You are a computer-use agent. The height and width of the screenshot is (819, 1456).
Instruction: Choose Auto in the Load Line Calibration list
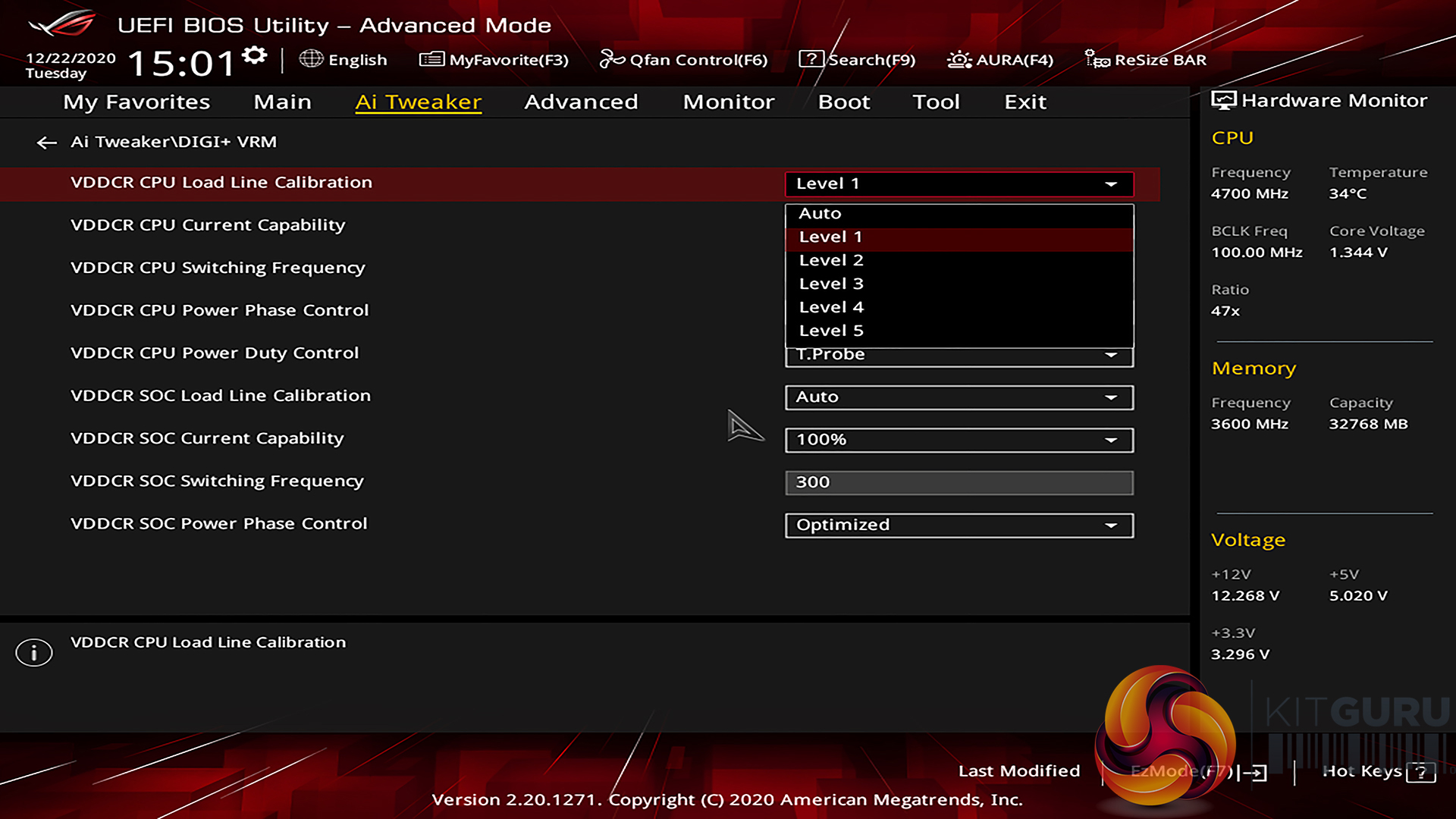[820, 214]
